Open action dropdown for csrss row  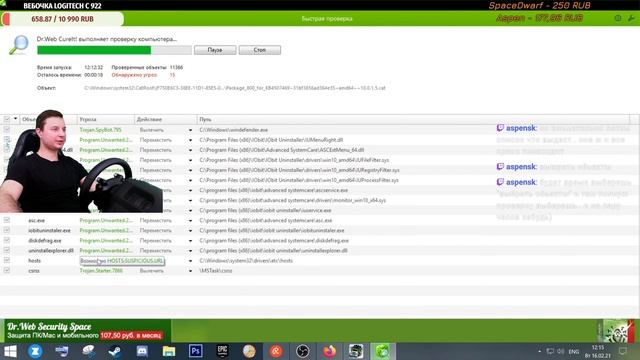(190, 271)
